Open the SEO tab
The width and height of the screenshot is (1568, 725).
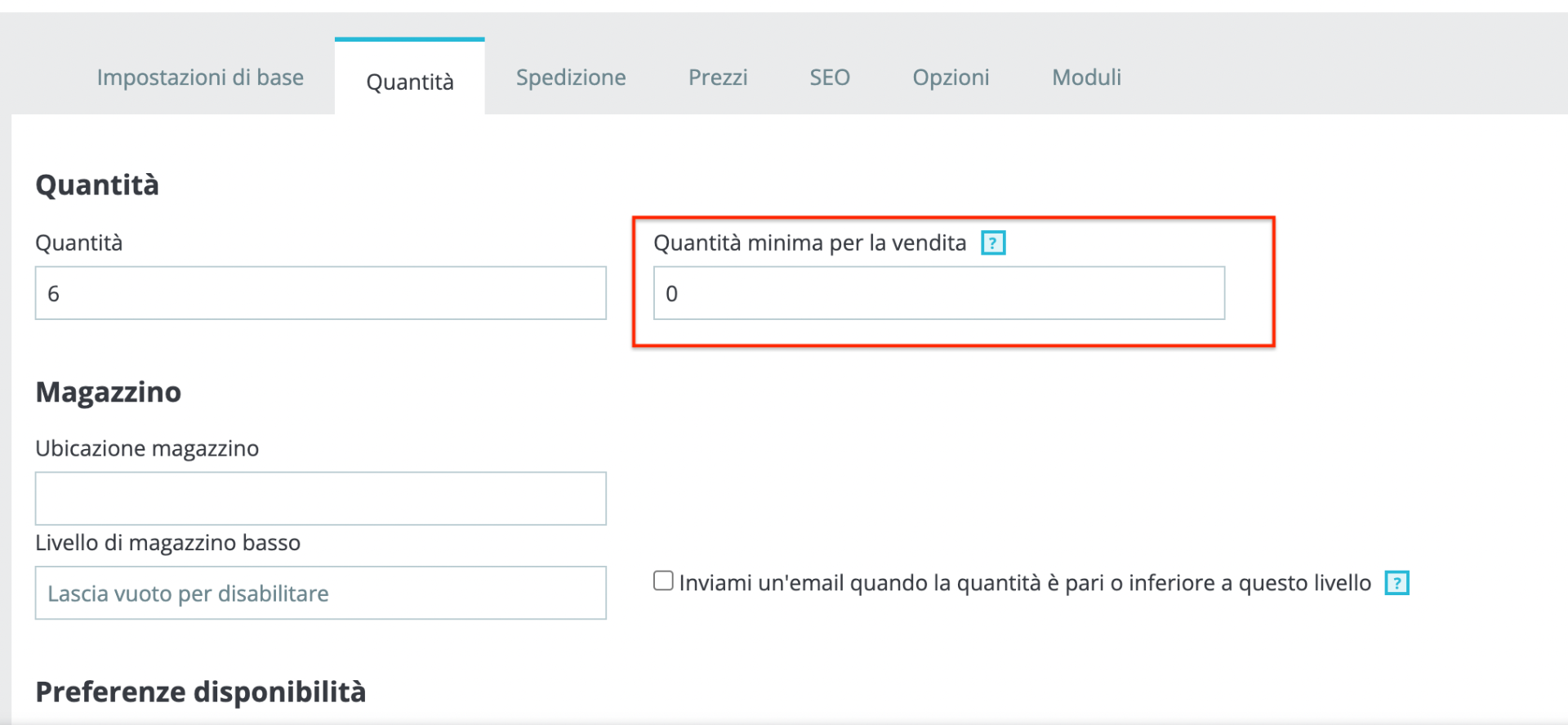830,78
